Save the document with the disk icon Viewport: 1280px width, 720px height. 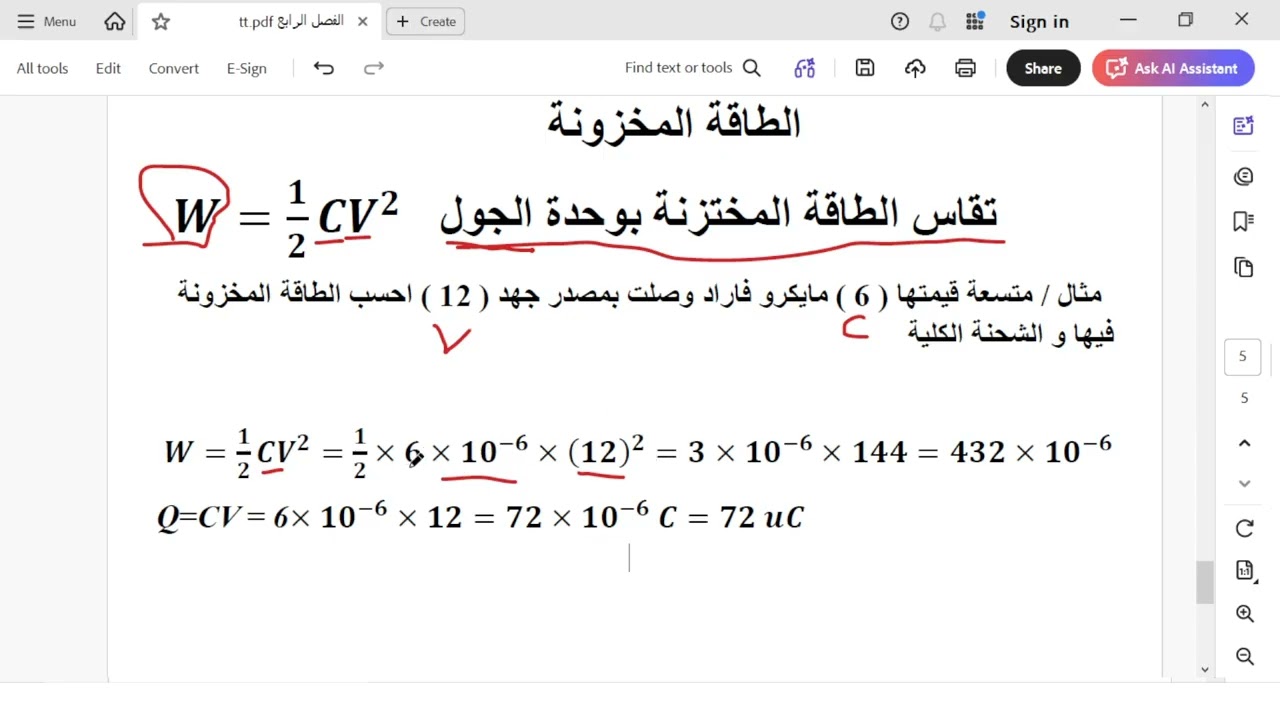(865, 68)
